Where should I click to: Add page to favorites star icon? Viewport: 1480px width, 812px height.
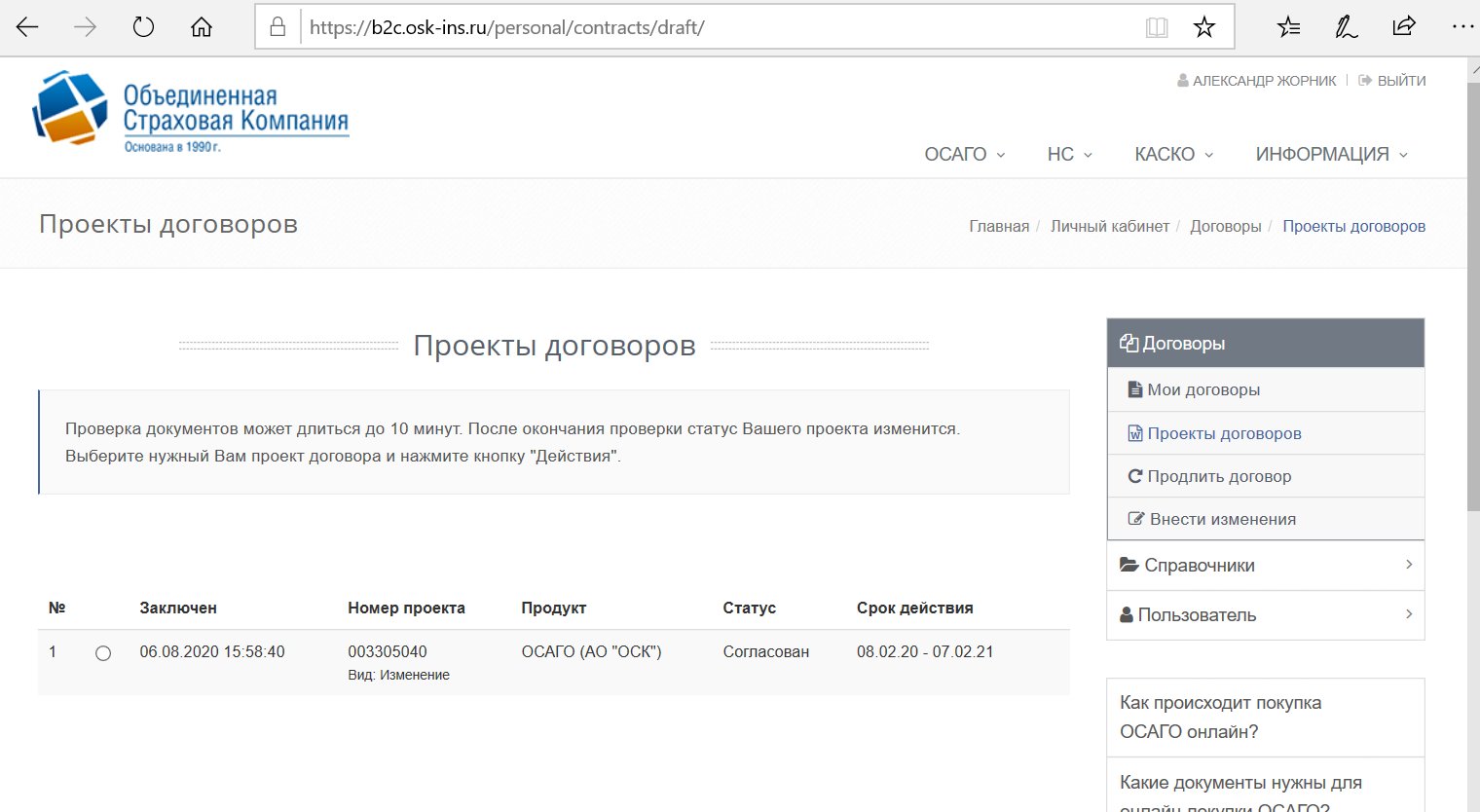[1204, 27]
